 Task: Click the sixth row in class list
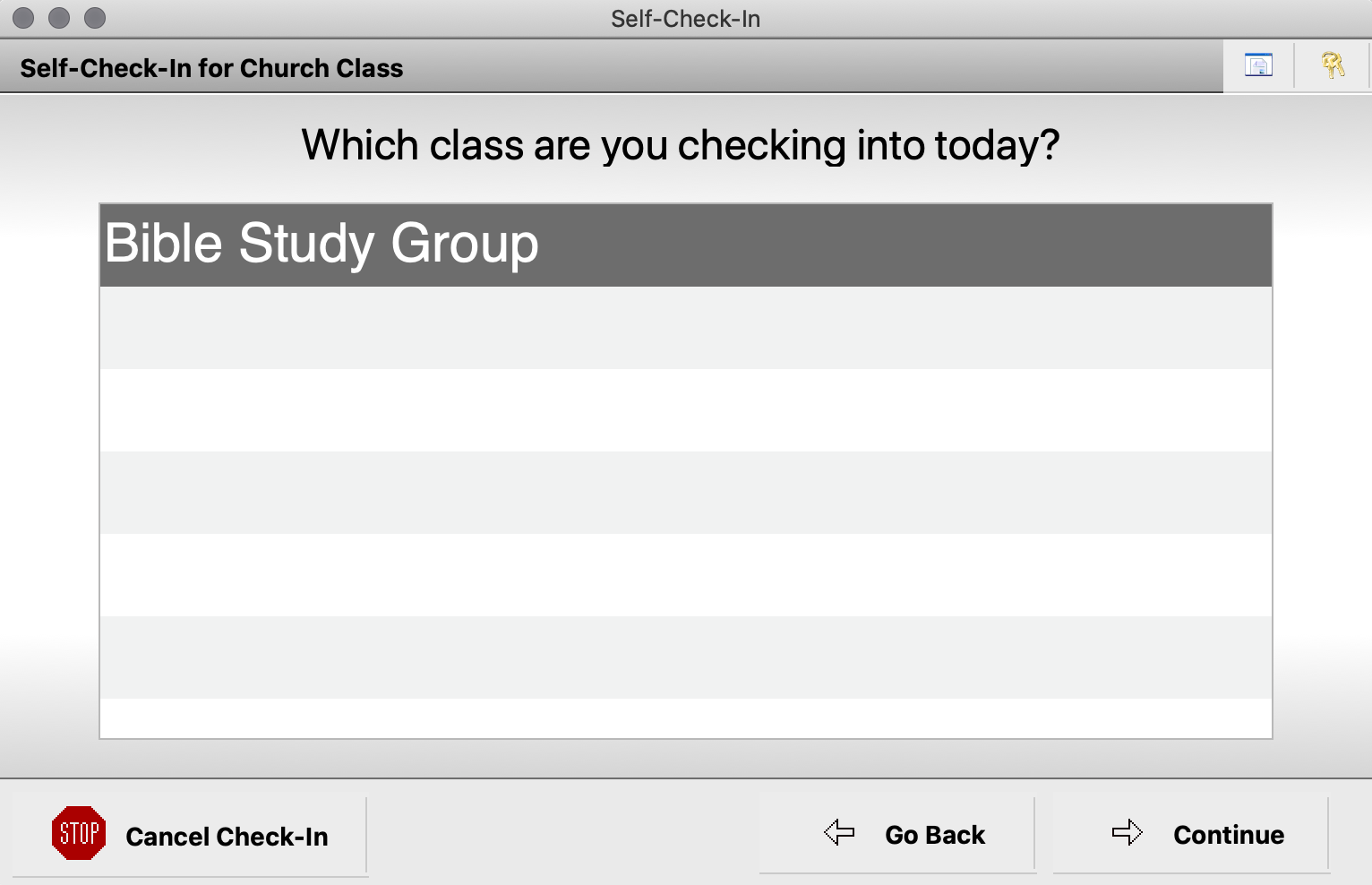pos(685,657)
